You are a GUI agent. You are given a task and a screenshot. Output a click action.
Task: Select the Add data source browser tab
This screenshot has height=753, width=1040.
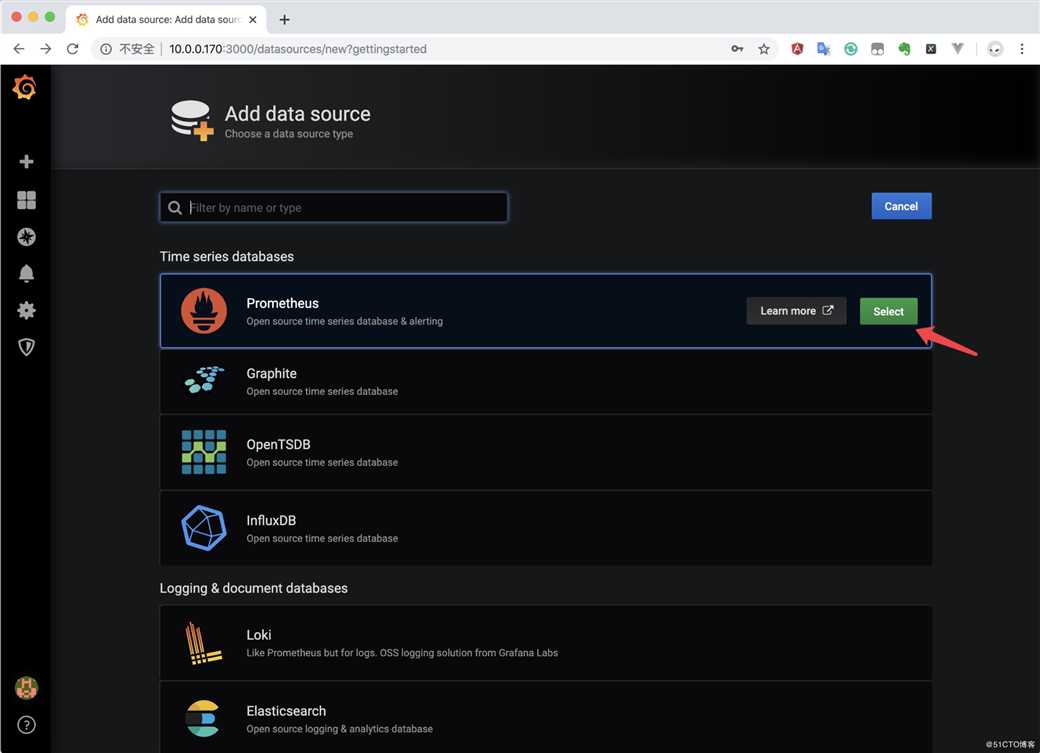coord(166,19)
